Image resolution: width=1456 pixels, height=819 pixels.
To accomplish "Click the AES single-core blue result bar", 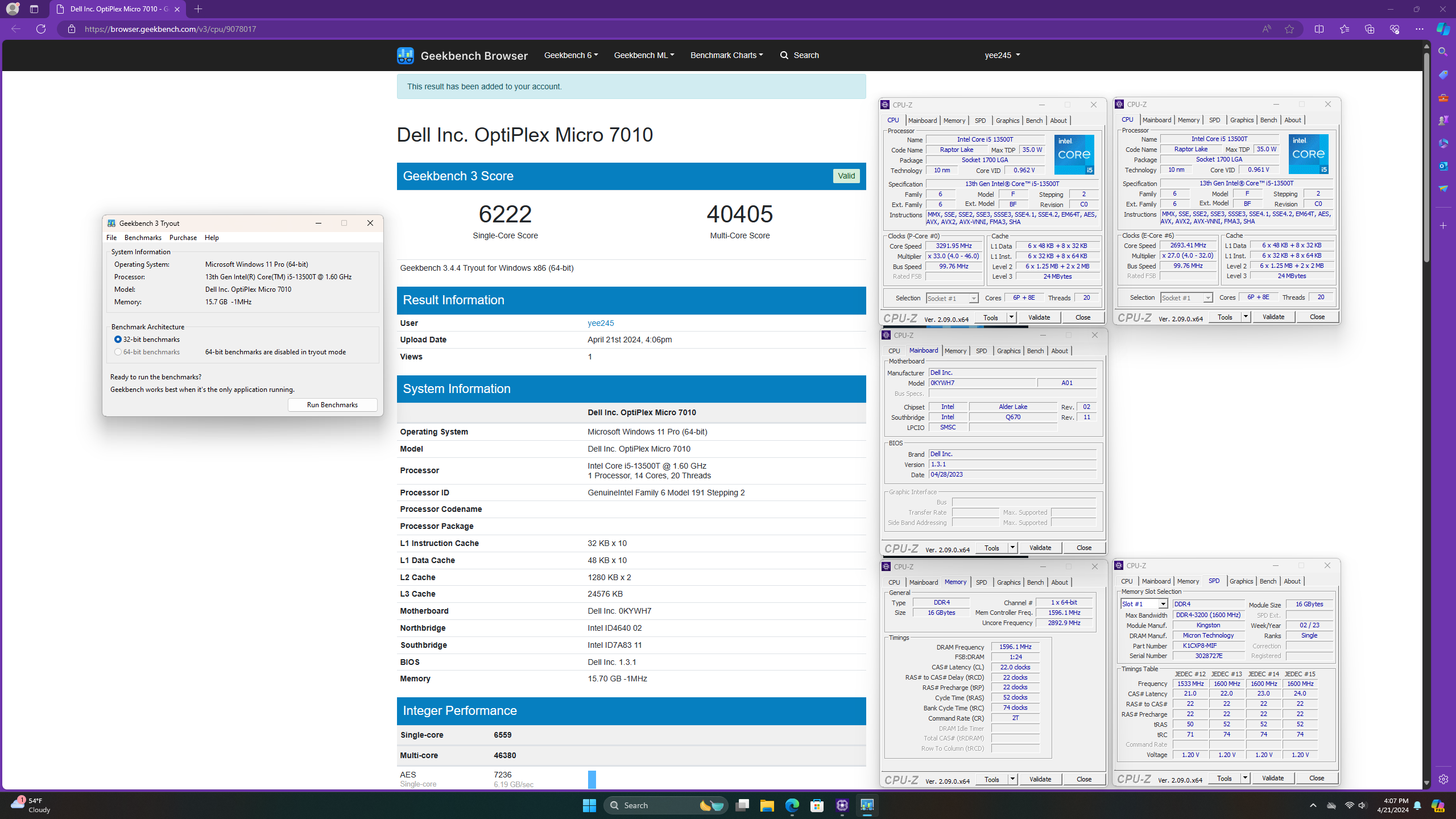I will tap(591, 779).
